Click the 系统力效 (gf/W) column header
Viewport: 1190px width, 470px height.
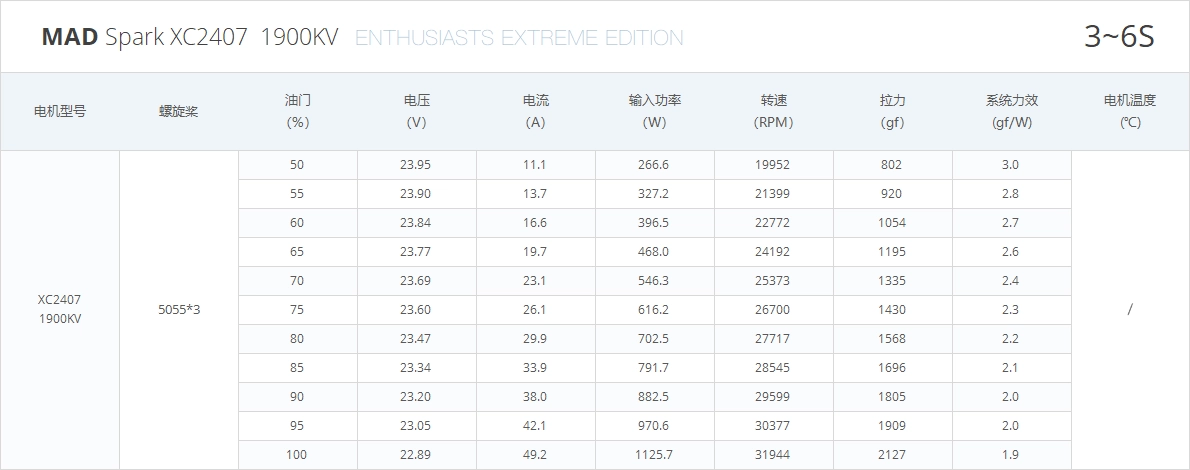point(1012,111)
